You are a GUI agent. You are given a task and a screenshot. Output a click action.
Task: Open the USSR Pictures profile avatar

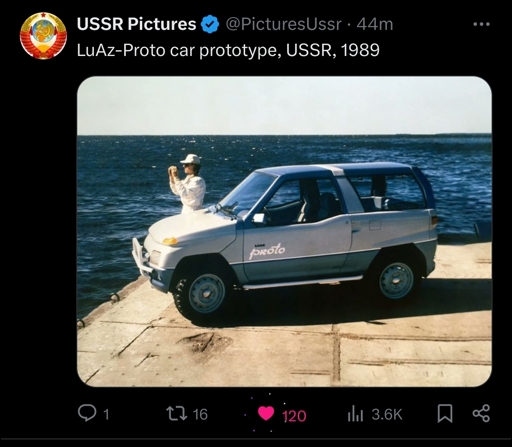tap(43, 36)
